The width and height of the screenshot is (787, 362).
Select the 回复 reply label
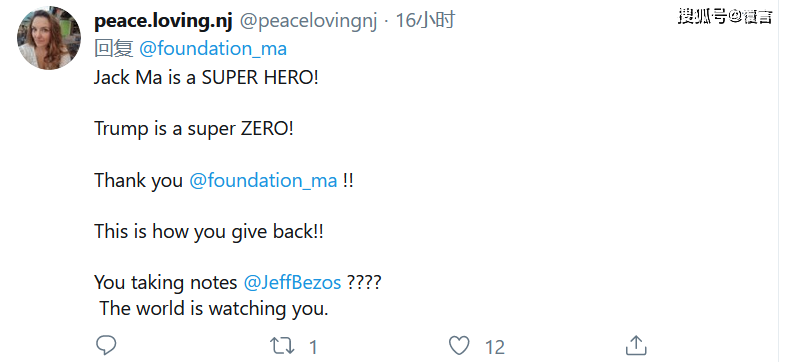tap(114, 49)
